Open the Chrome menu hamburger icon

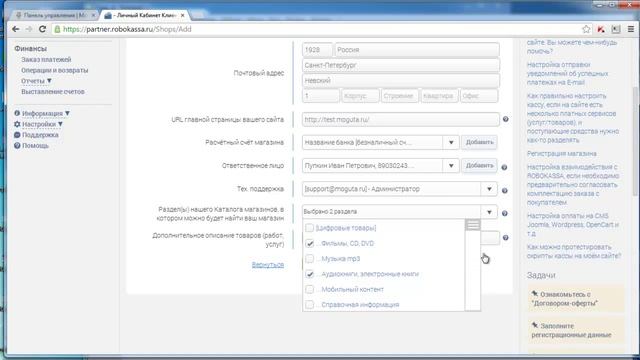[x=631, y=29]
